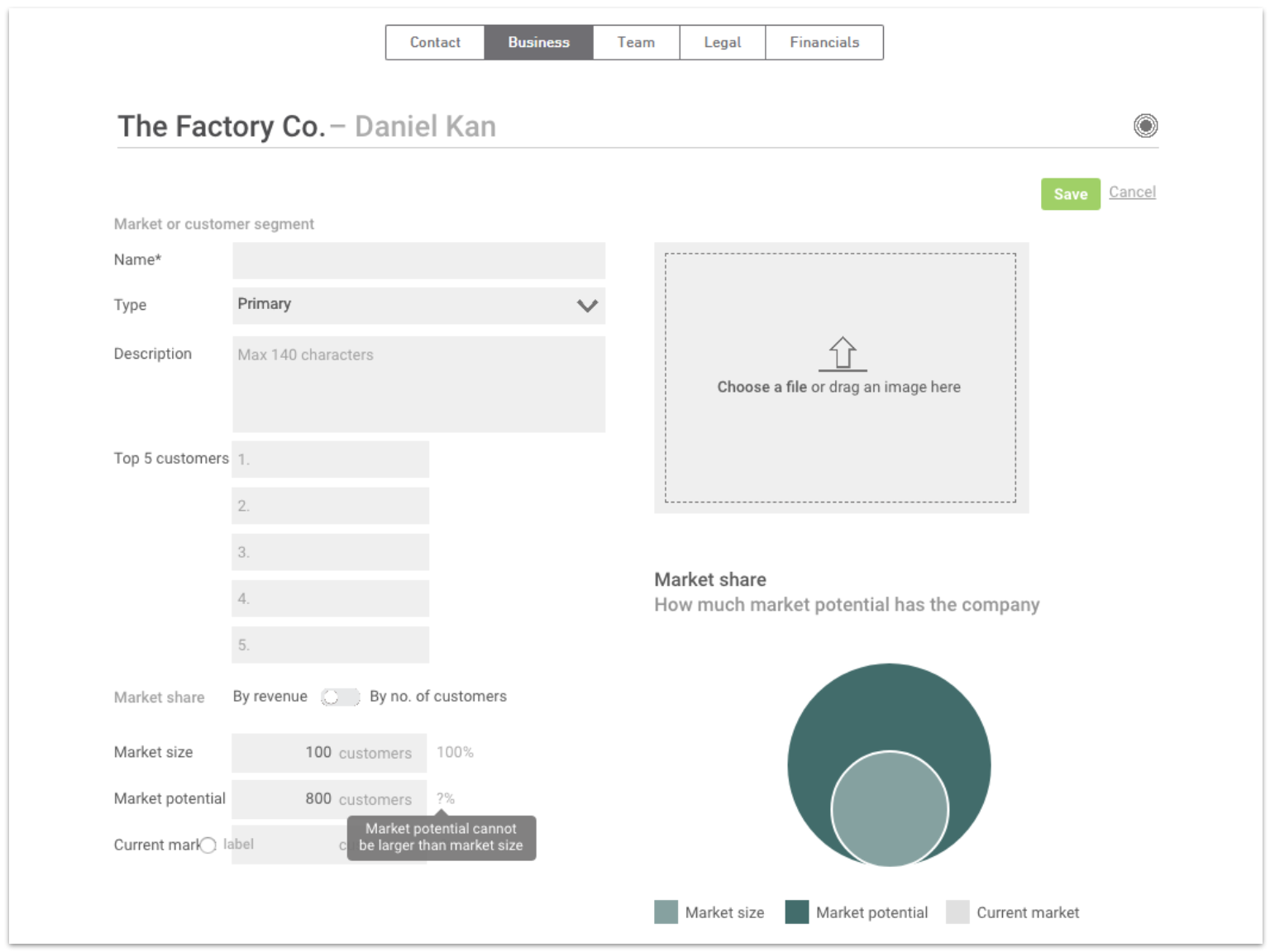Select the Business tab
This screenshot has height=952, width=1270.
tap(538, 42)
